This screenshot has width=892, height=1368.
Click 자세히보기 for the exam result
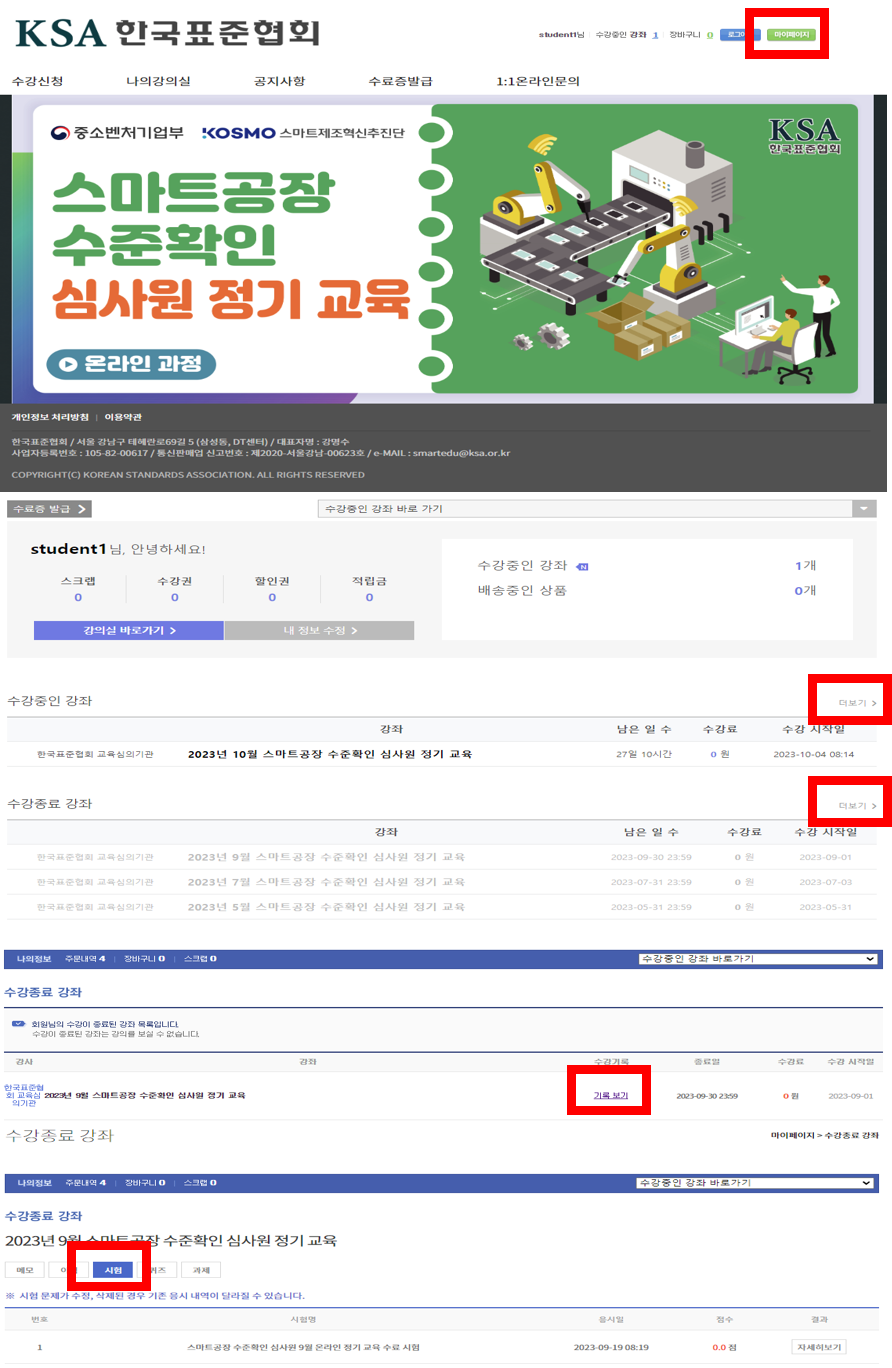coord(819,1347)
